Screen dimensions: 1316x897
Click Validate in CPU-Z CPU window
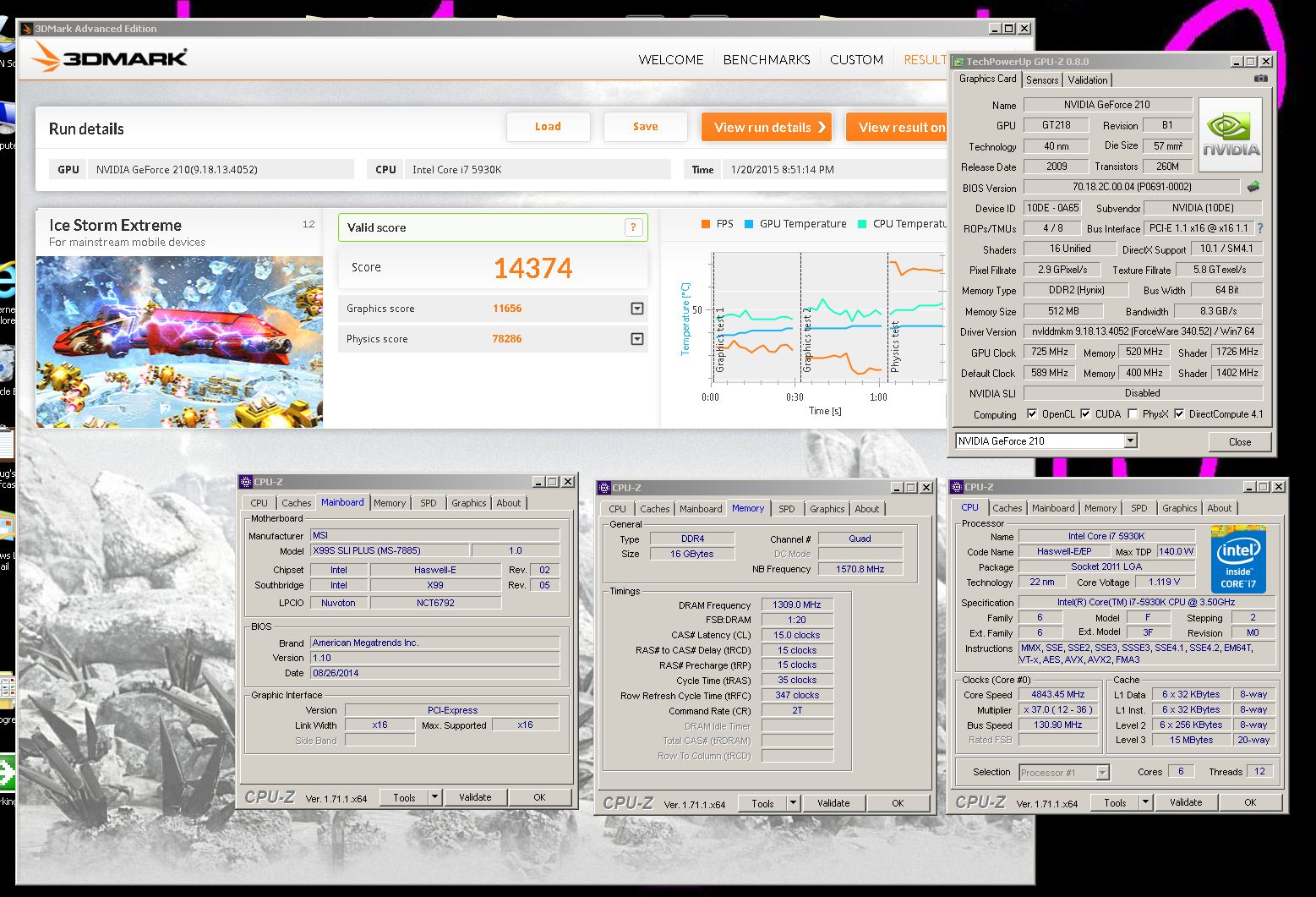coord(1186,802)
